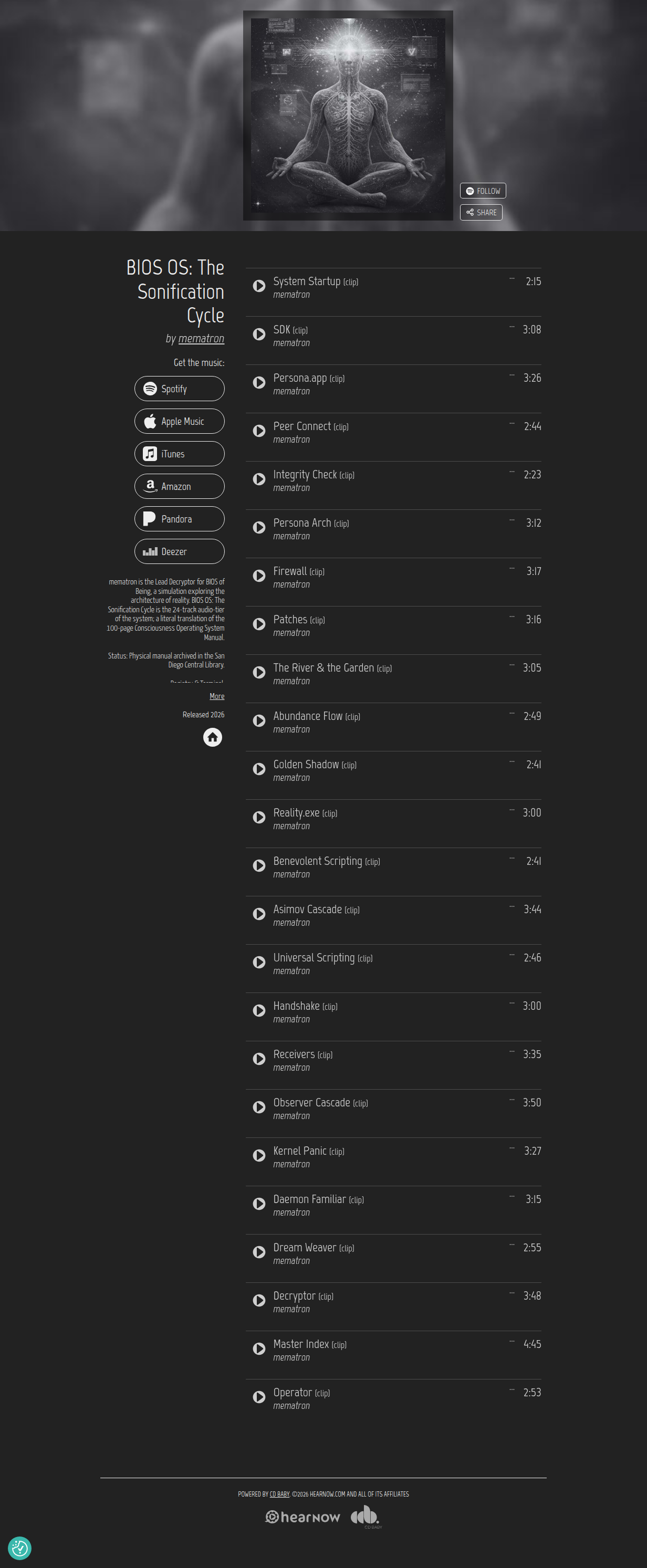Open options dots for Master Index track

coord(512,1342)
